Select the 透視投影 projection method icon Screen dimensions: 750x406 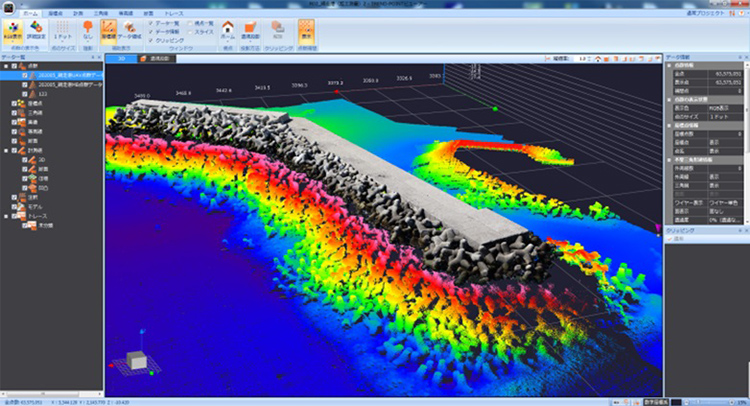tap(250, 31)
